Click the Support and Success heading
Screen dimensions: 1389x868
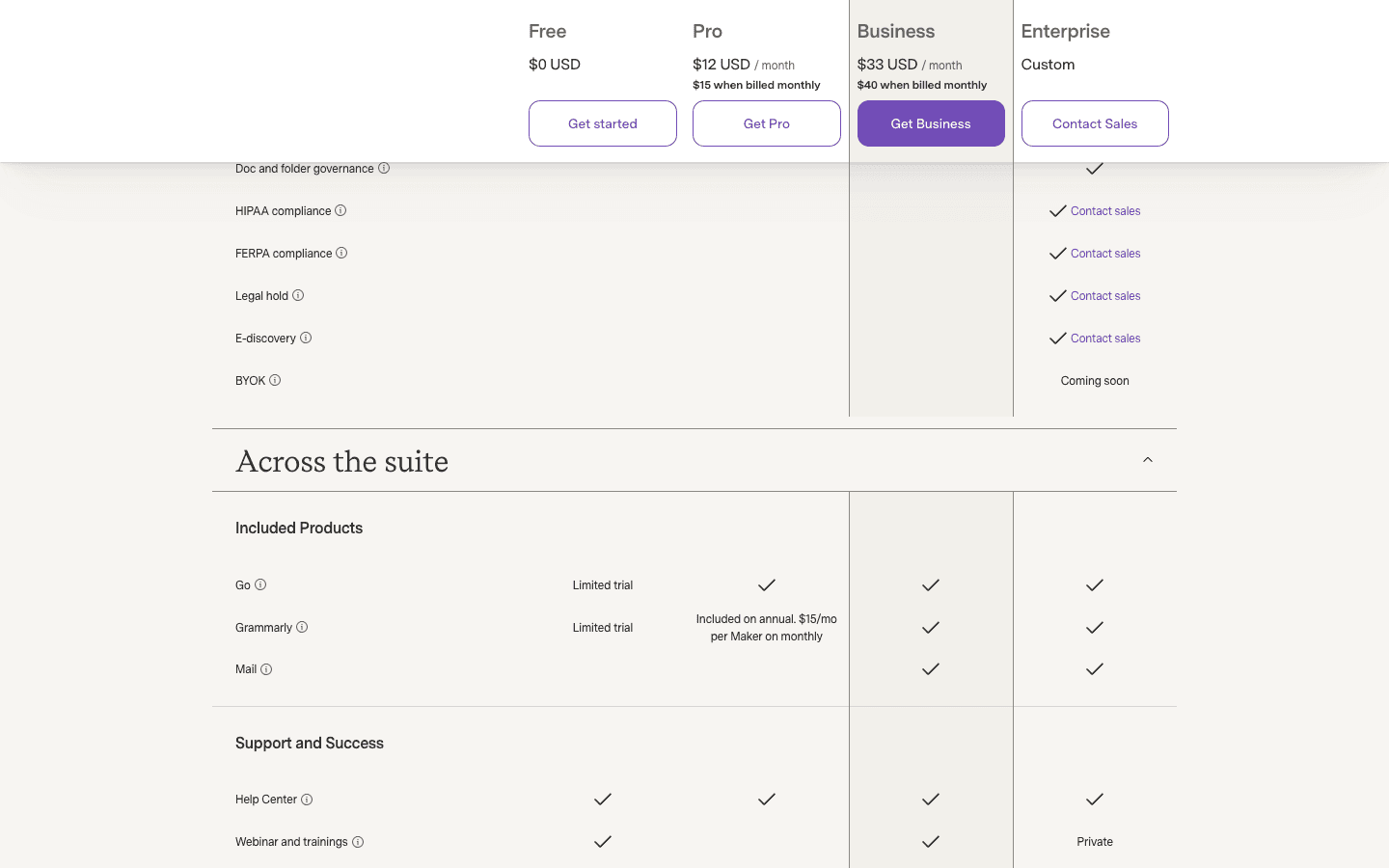pyautogui.click(x=310, y=743)
